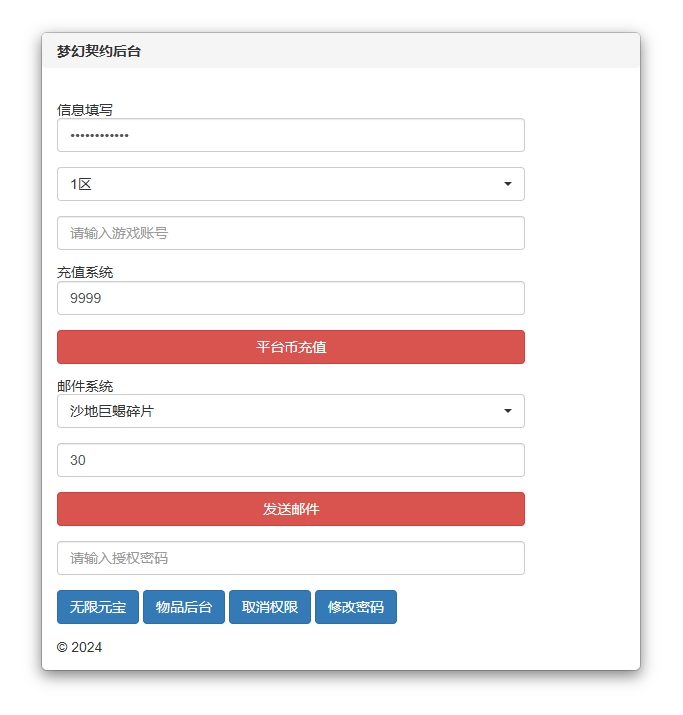Focus the 请输入游戏账号 input field
This screenshot has height=715, width=683.
pos(290,233)
